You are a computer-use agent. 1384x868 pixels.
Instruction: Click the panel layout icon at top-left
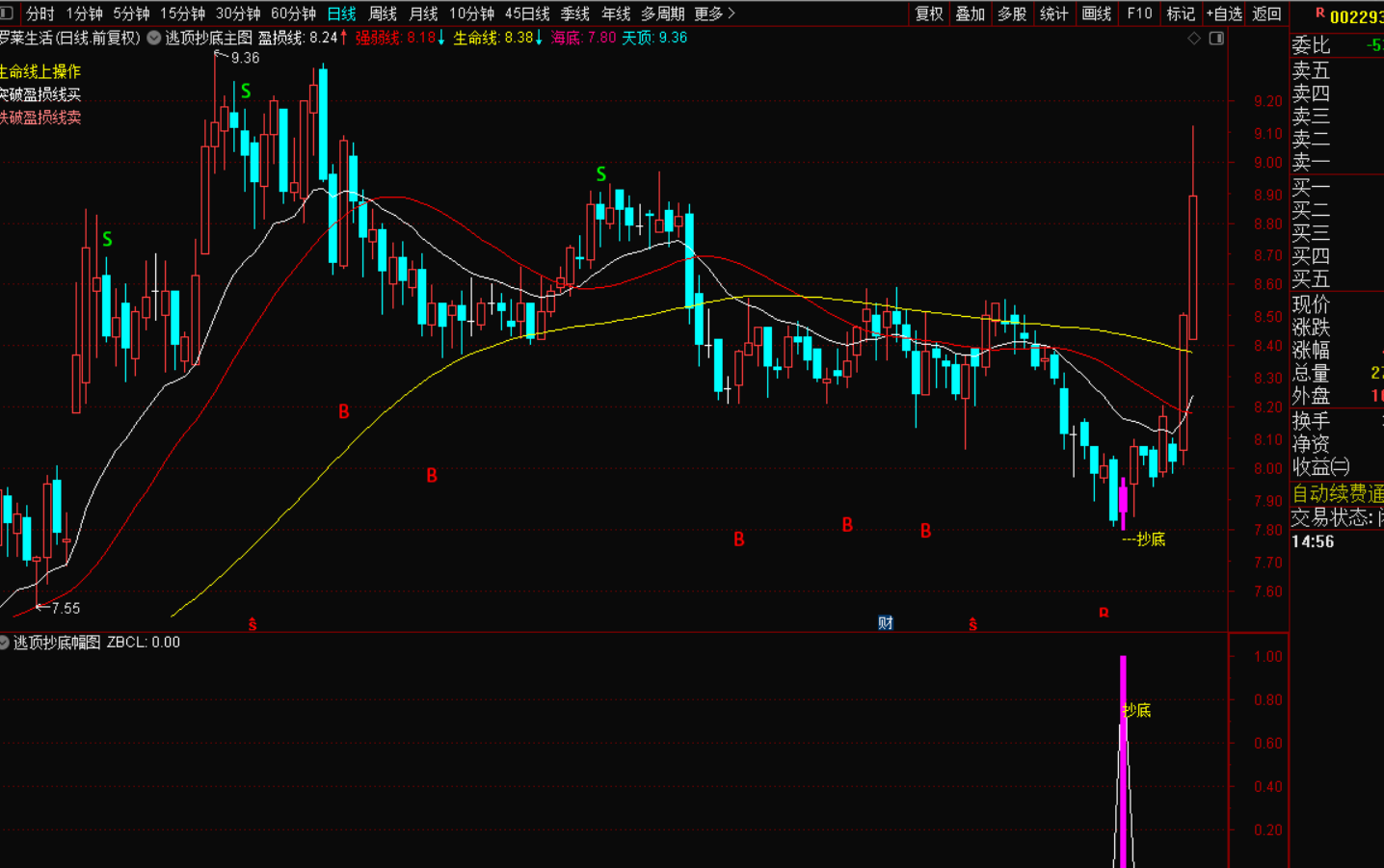pyautogui.click(x=7, y=13)
